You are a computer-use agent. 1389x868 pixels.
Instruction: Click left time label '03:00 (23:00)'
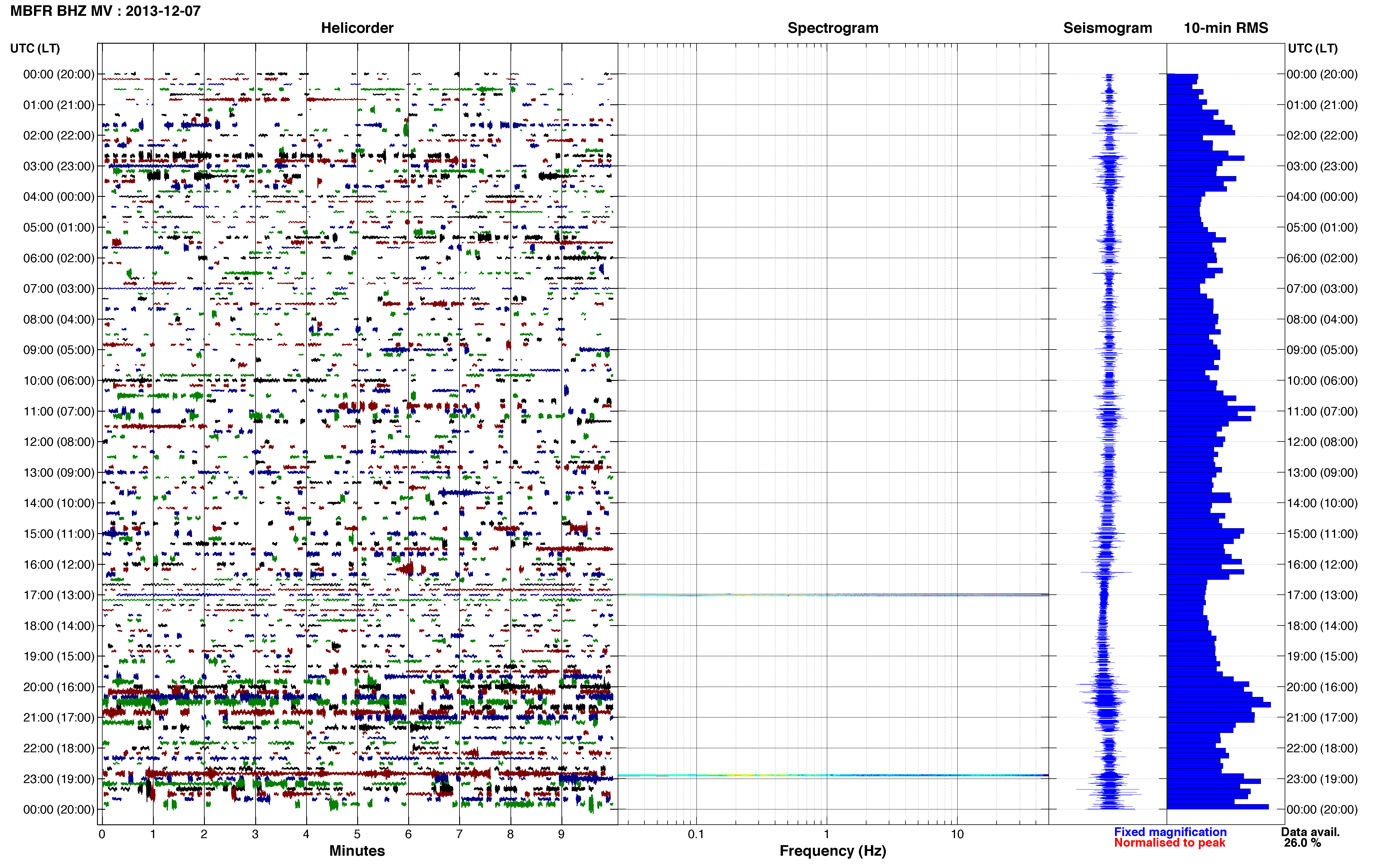tap(59, 166)
